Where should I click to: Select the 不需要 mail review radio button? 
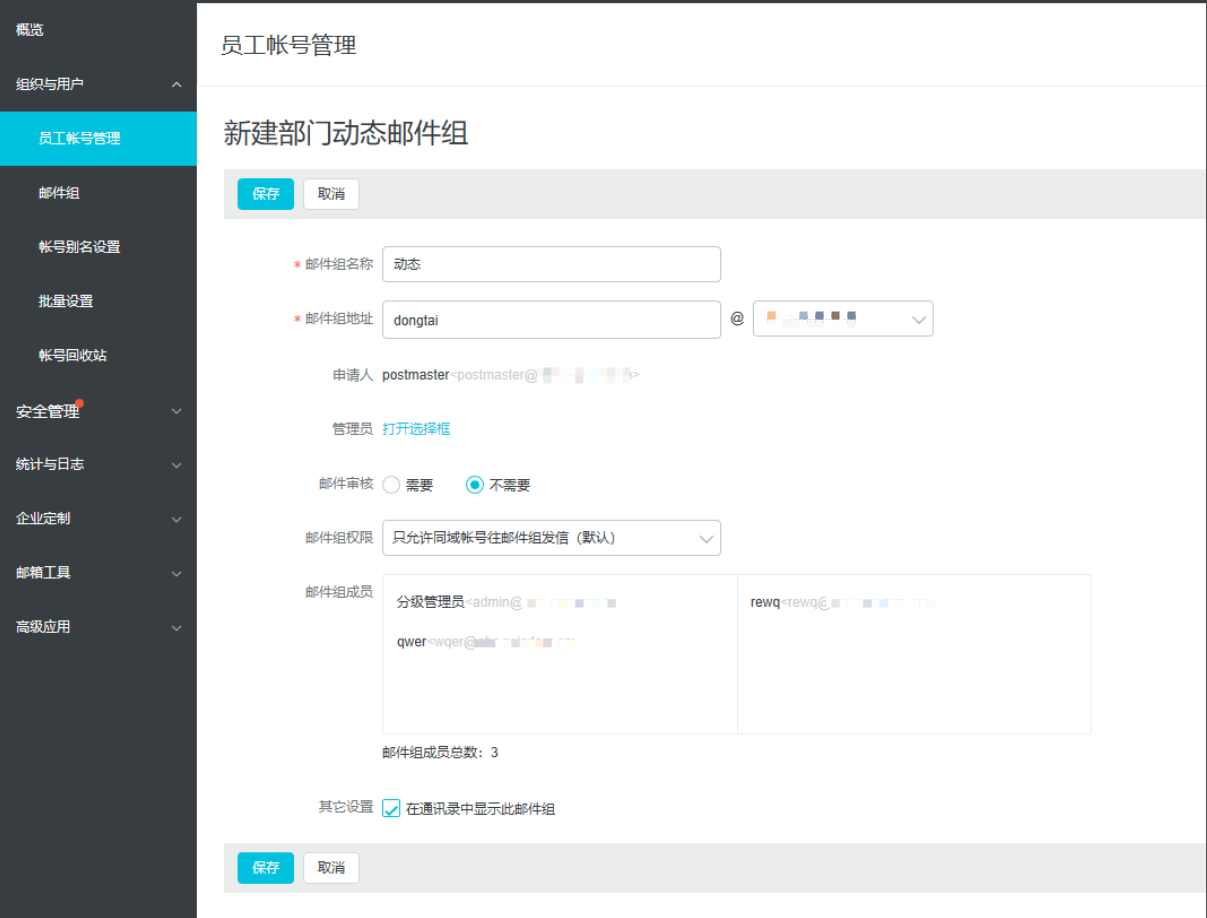tap(475, 485)
